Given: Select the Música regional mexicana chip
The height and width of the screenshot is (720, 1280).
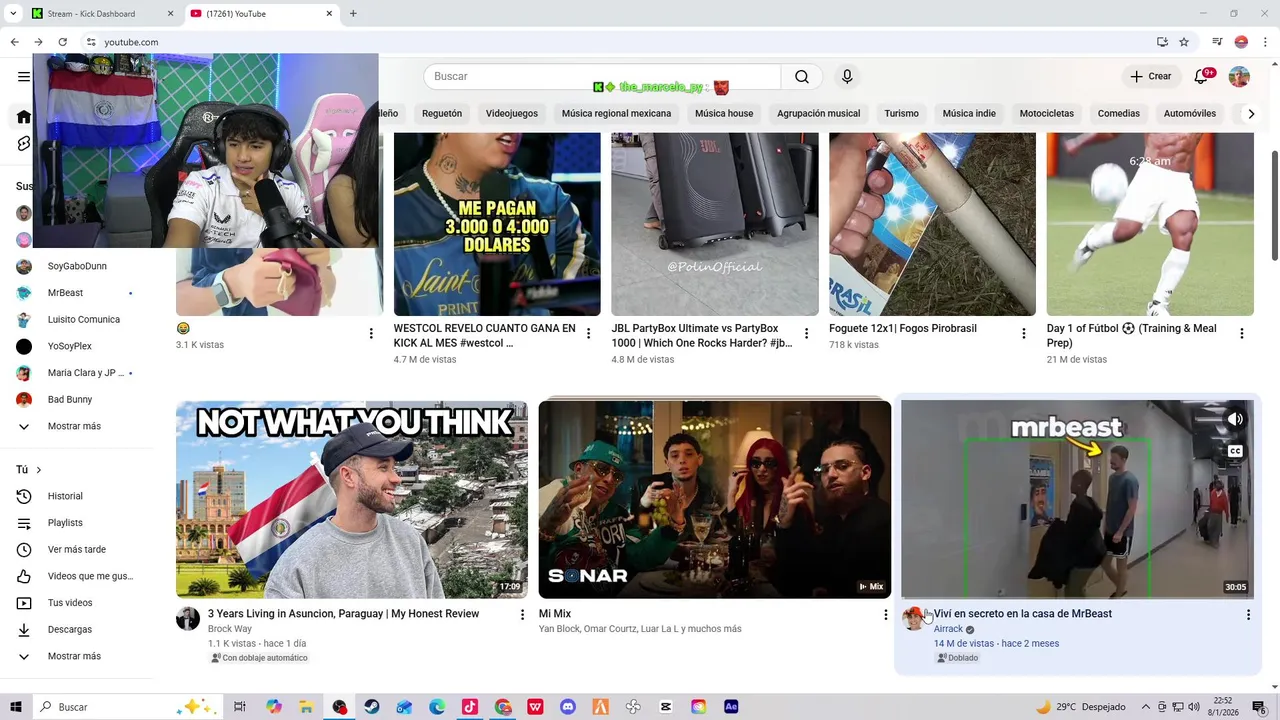Looking at the screenshot, I should tap(616, 114).
